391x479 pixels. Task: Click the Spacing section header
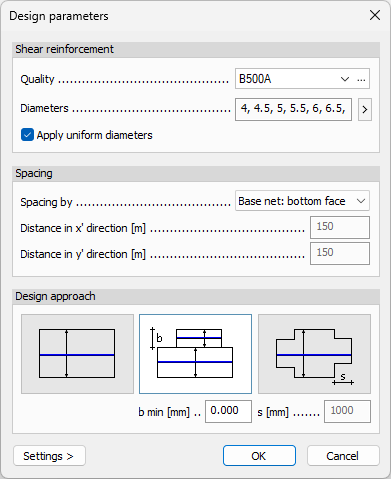tap(196, 174)
